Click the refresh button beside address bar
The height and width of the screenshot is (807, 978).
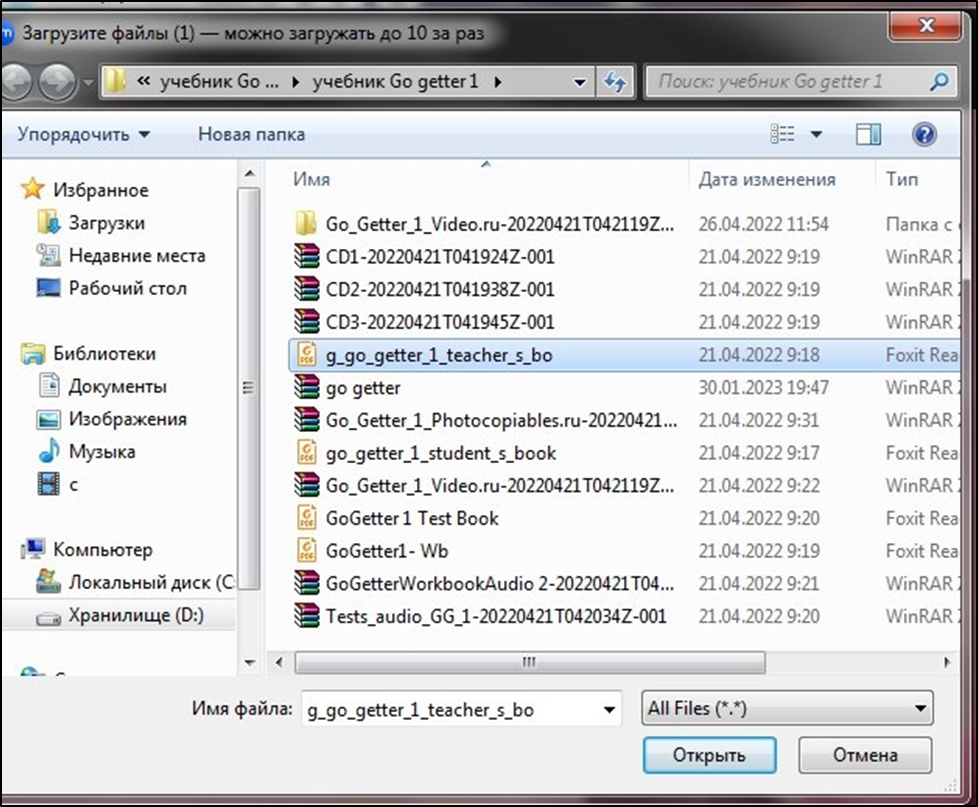(x=615, y=82)
